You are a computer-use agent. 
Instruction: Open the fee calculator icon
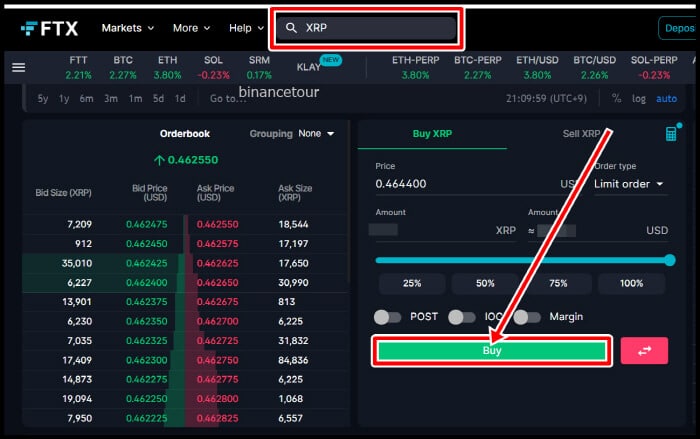[671, 134]
